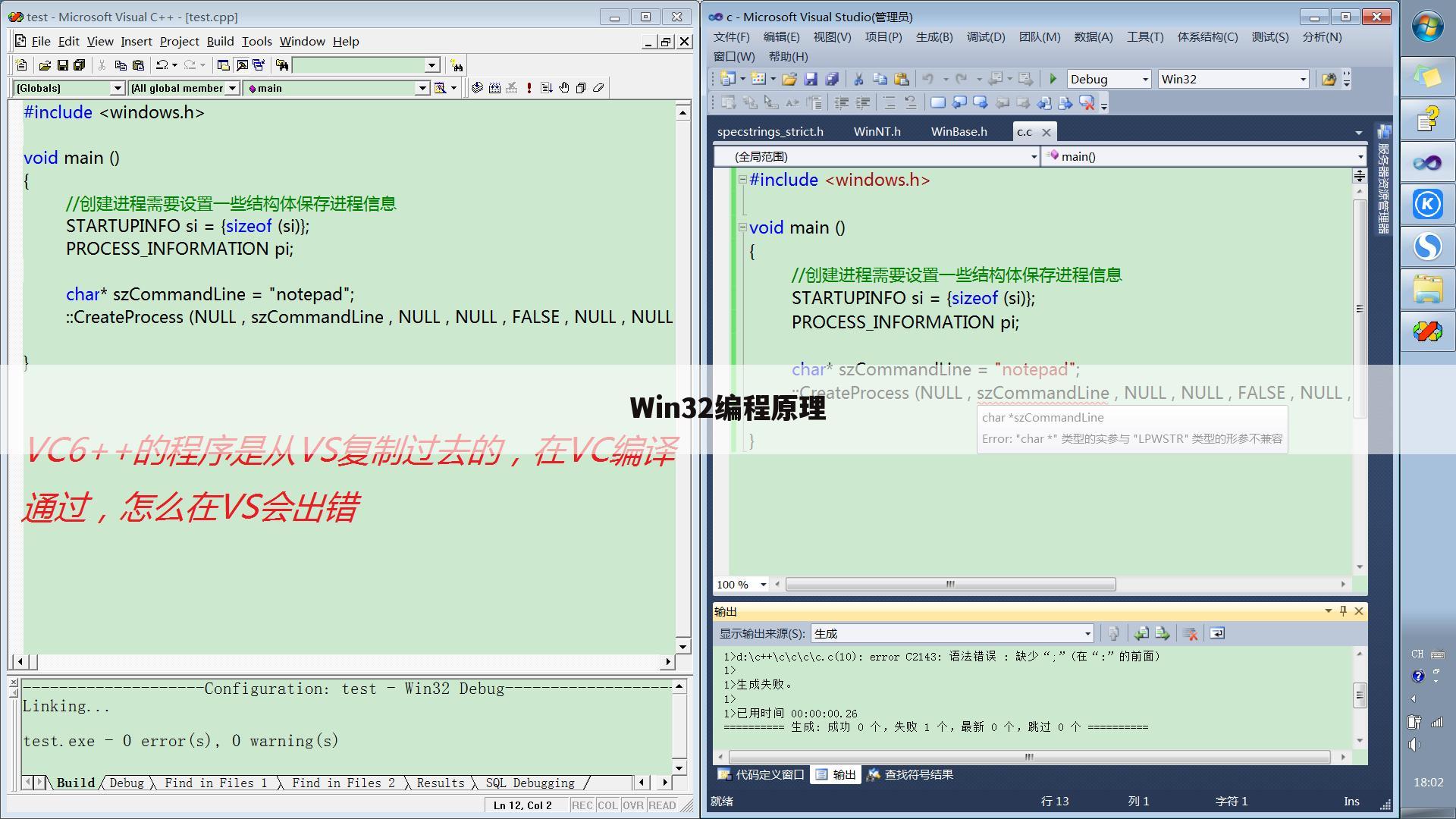Click the Go debug icon in VC++
The image size is (1456, 819).
tap(547, 88)
